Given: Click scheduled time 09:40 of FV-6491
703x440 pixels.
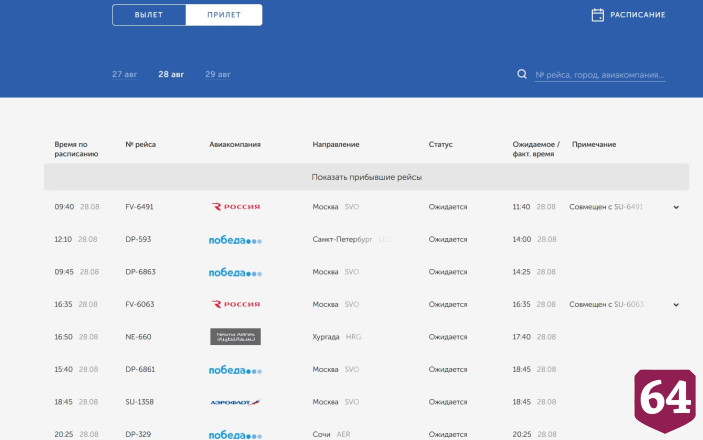Looking at the screenshot, I should click(64, 207).
